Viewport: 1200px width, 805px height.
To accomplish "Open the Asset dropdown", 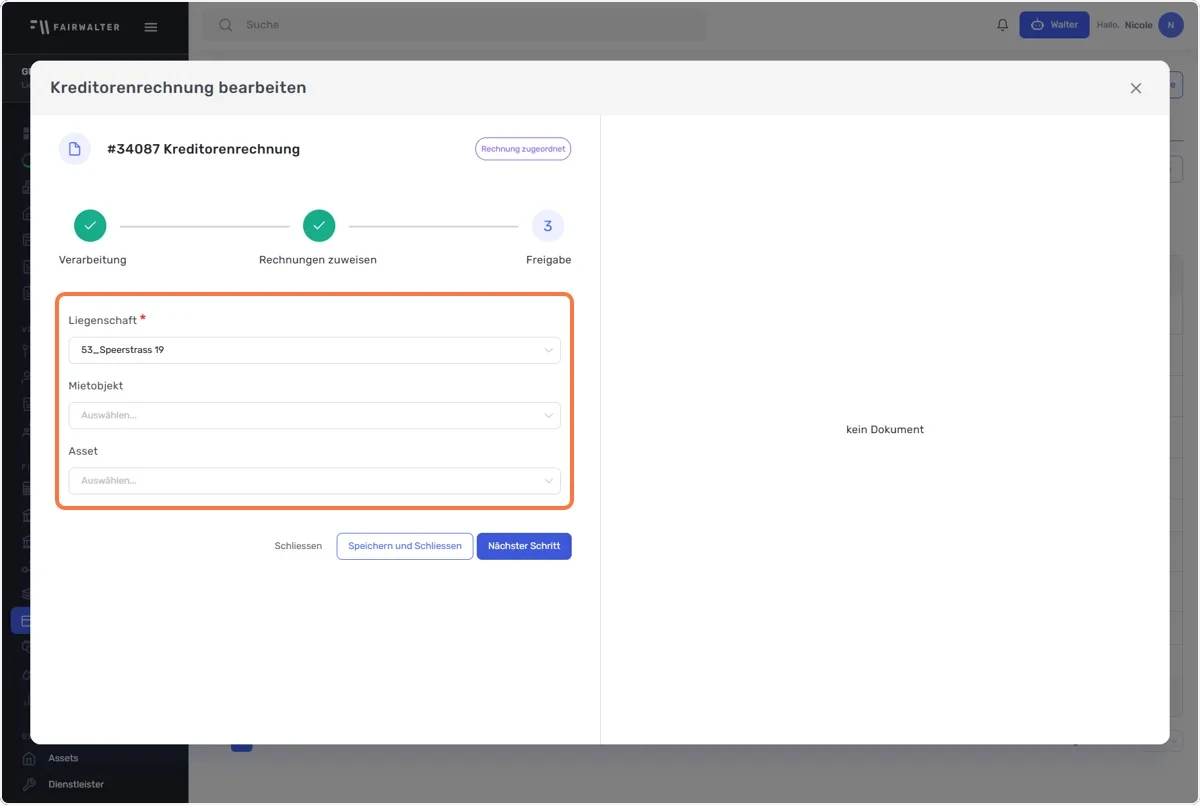I will (x=315, y=481).
